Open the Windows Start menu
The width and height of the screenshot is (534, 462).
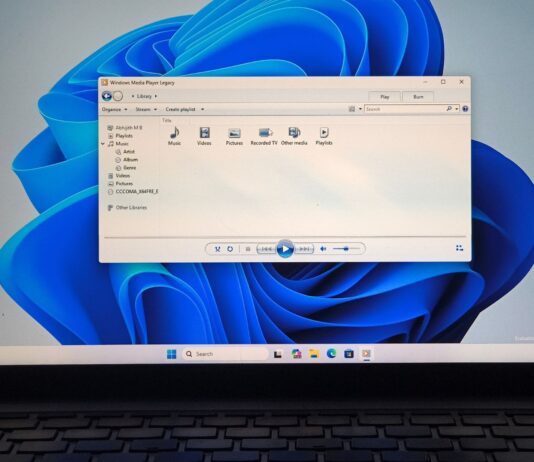click(x=171, y=354)
